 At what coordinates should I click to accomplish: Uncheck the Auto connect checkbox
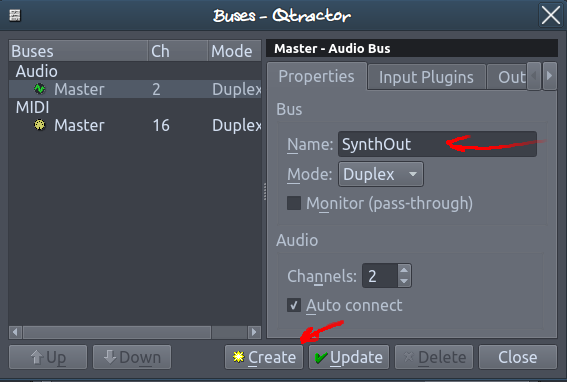pyautogui.click(x=294, y=305)
